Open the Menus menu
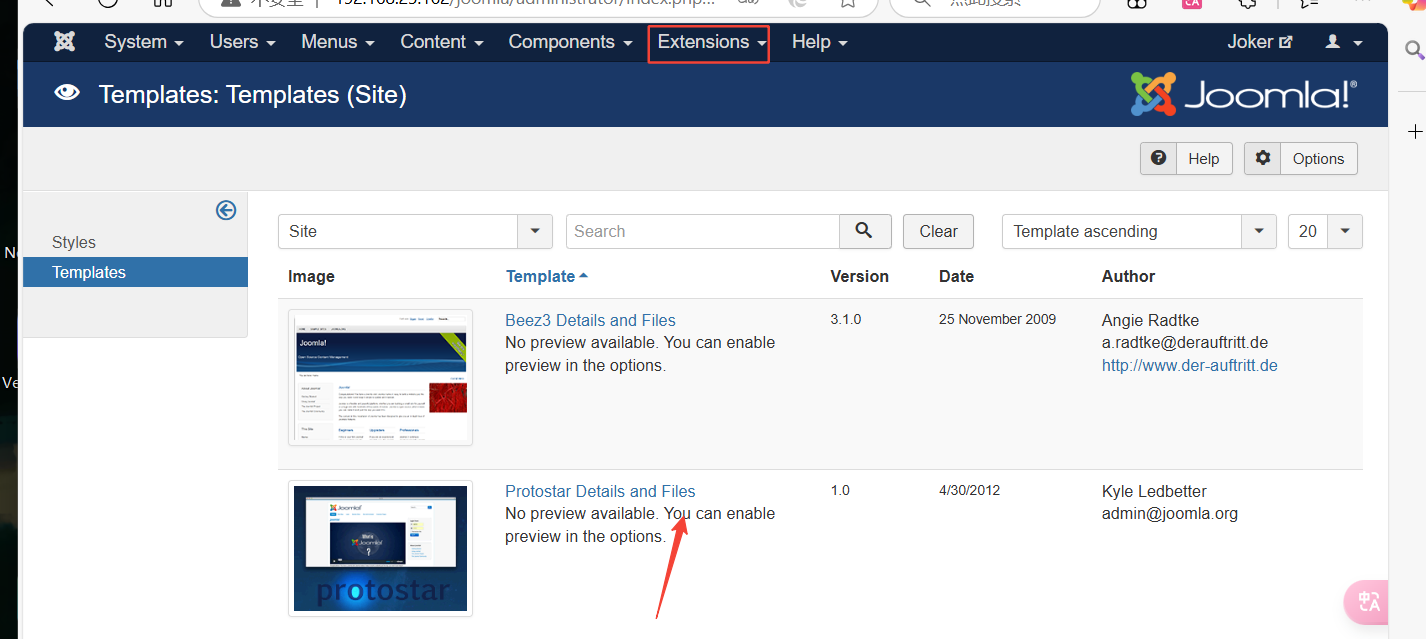The width and height of the screenshot is (1426, 639). pos(338,42)
